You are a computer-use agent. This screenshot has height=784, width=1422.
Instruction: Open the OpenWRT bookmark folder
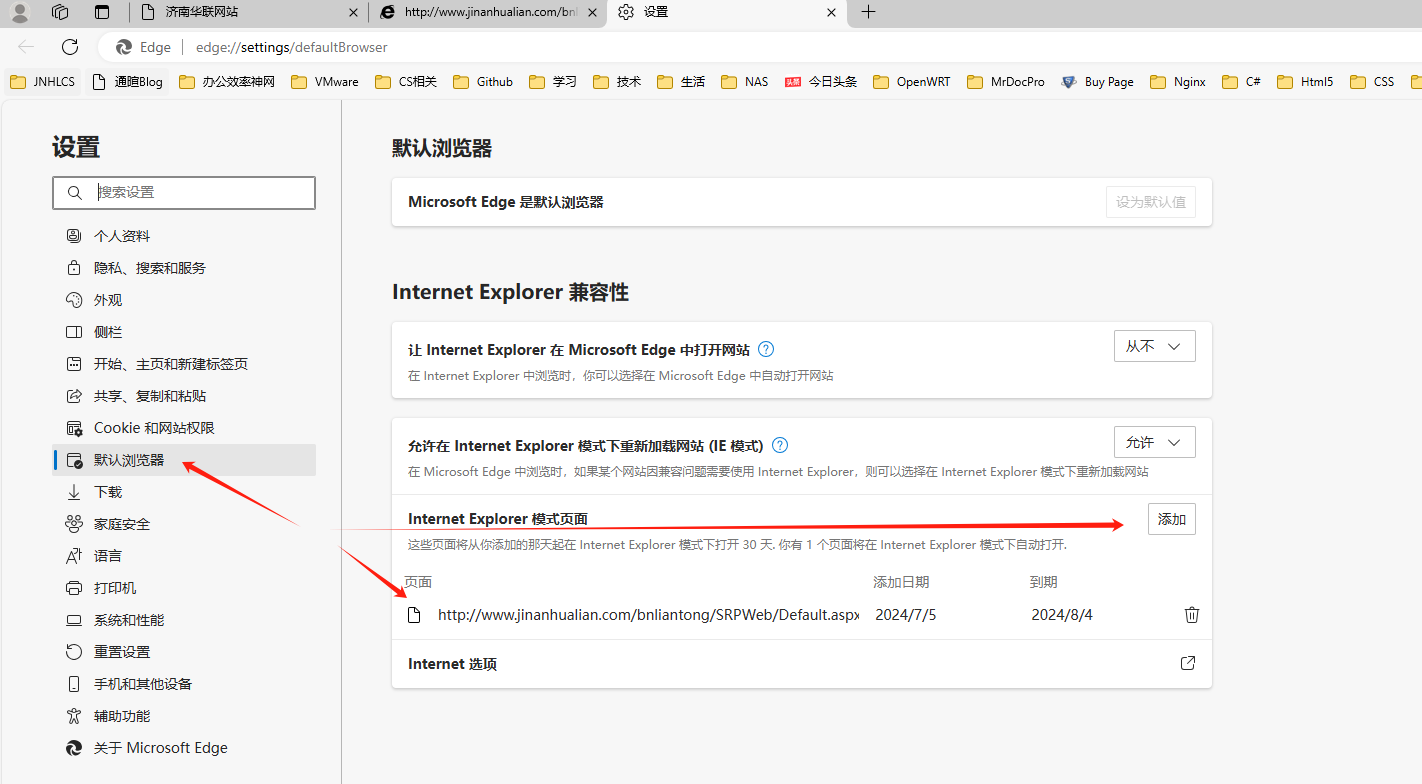[912, 82]
